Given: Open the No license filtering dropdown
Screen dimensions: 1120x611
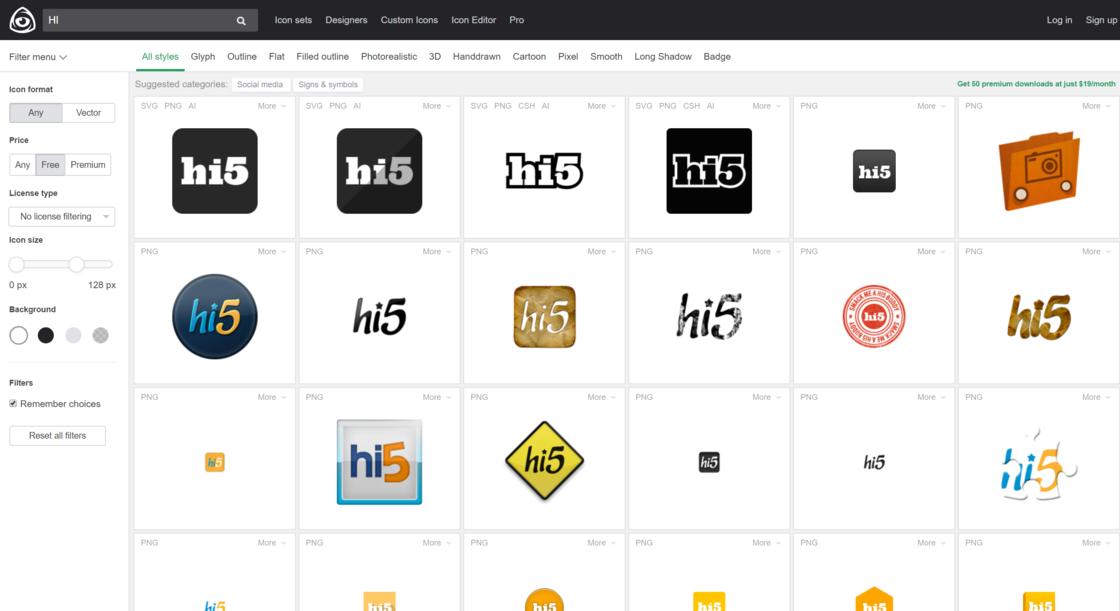Looking at the screenshot, I should pos(62,217).
